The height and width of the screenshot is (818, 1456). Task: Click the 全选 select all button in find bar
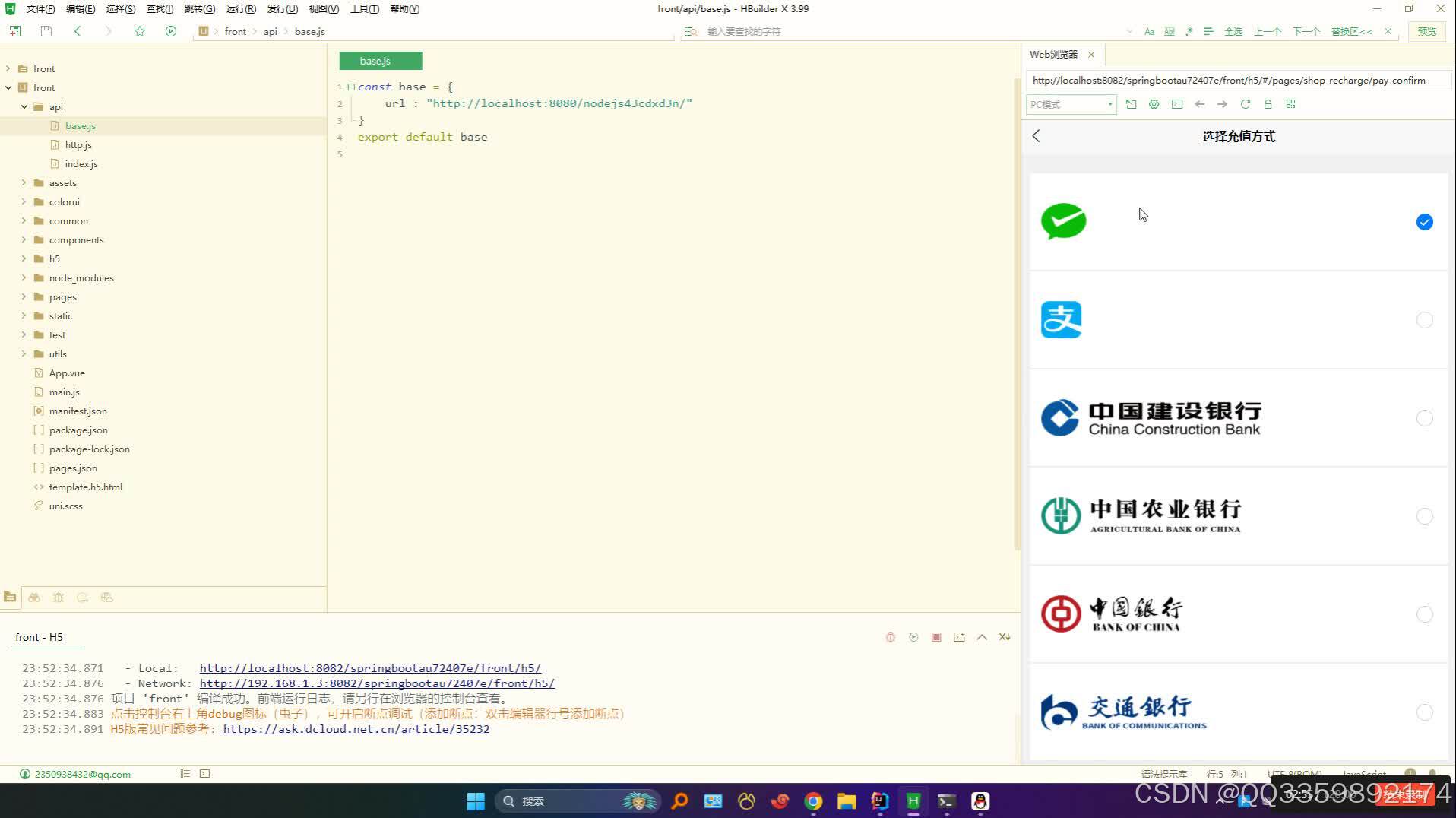tap(1233, 31)
